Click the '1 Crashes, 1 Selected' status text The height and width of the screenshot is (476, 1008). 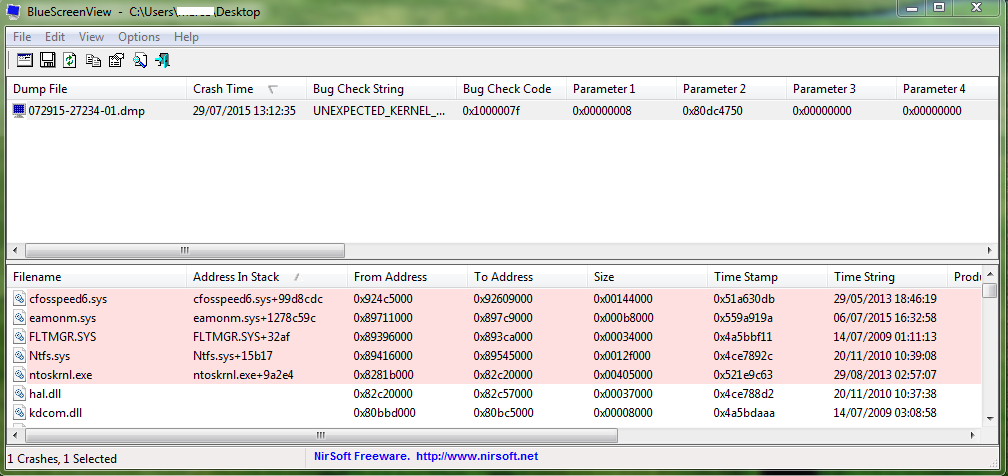[x=62, y=459]
